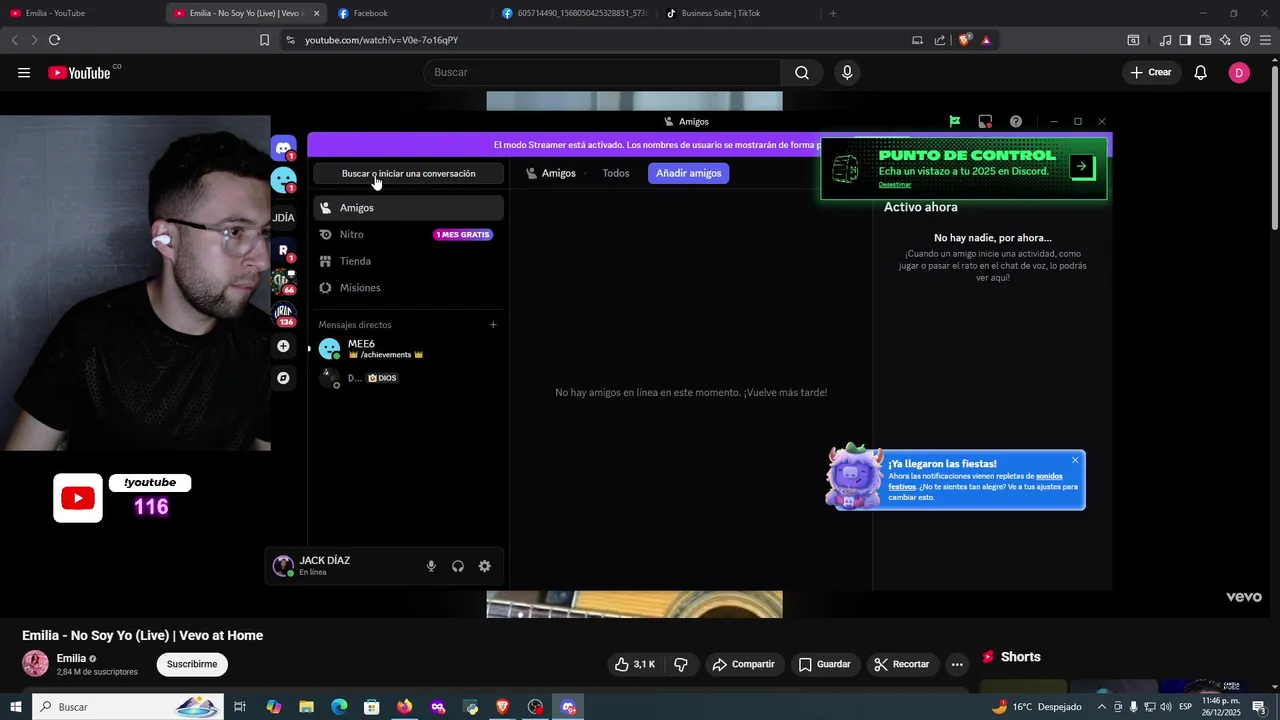Open Brave music playlist icon
The height and width of the screenshot is (720, 1280).
[x=1165, y=40]
